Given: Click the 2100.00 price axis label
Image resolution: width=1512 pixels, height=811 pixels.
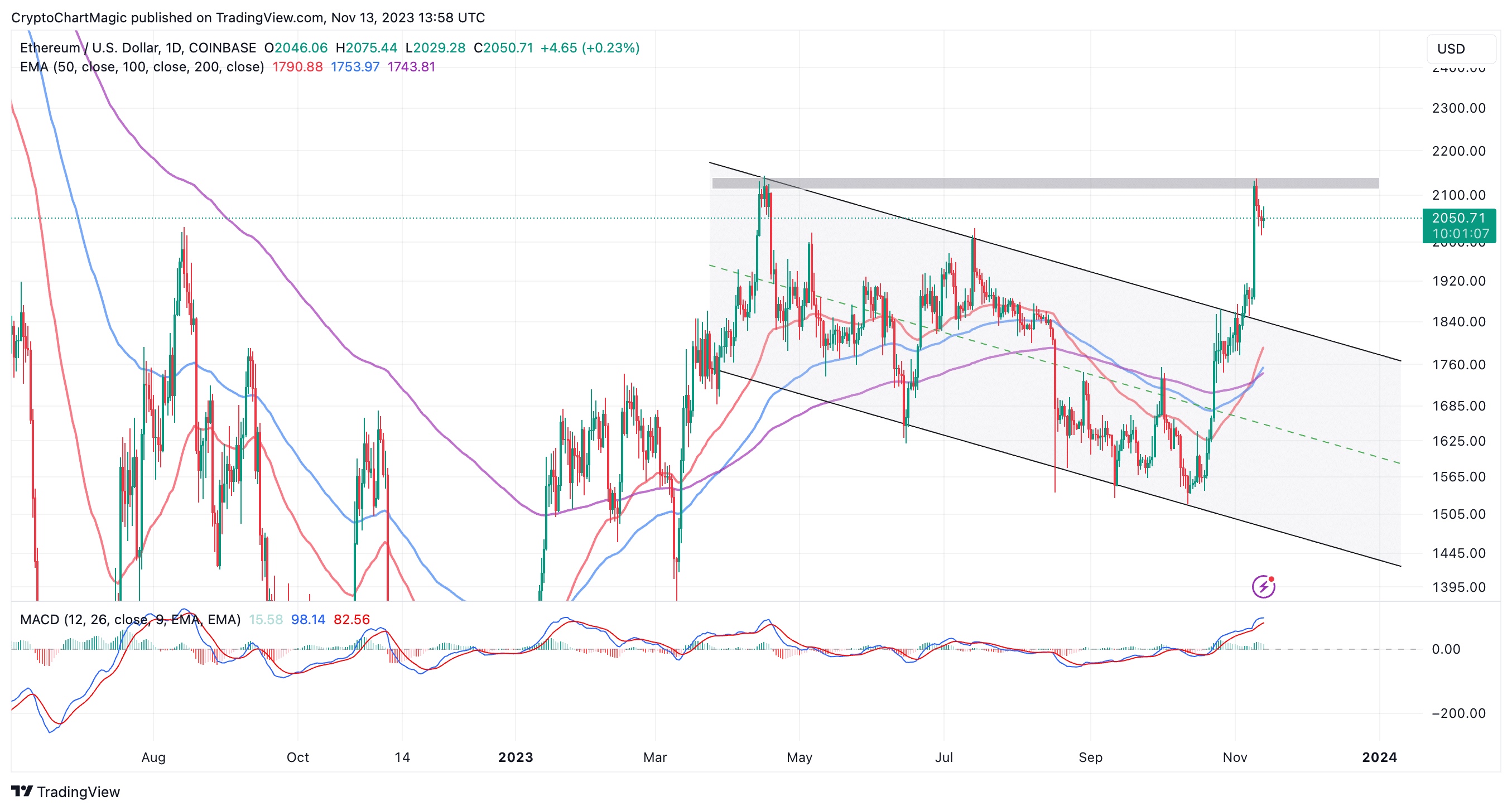Looking at the screenshot, I should pyautogui.click(x=1458, y=195).
